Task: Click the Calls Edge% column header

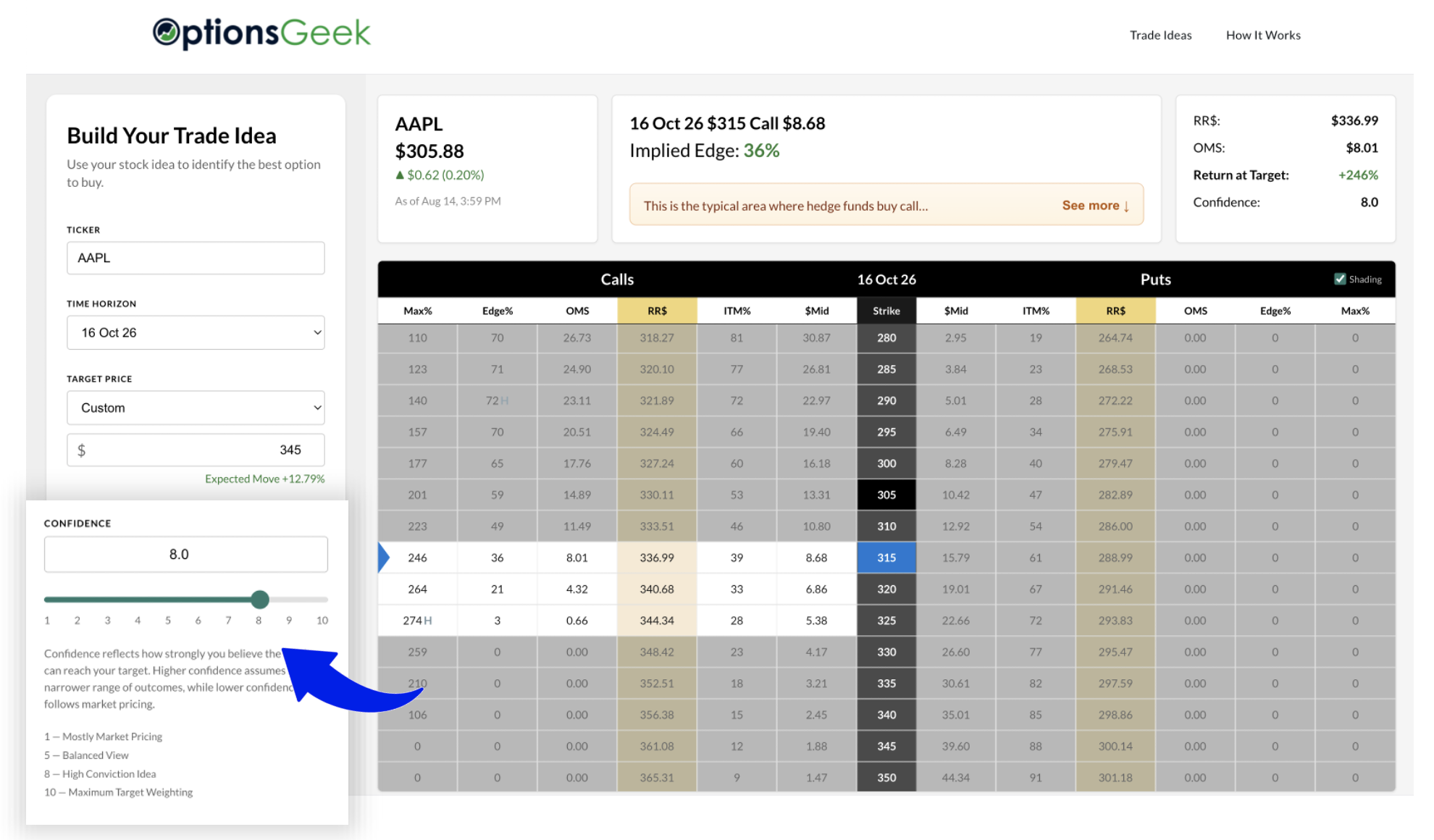Action: (498, 311)
